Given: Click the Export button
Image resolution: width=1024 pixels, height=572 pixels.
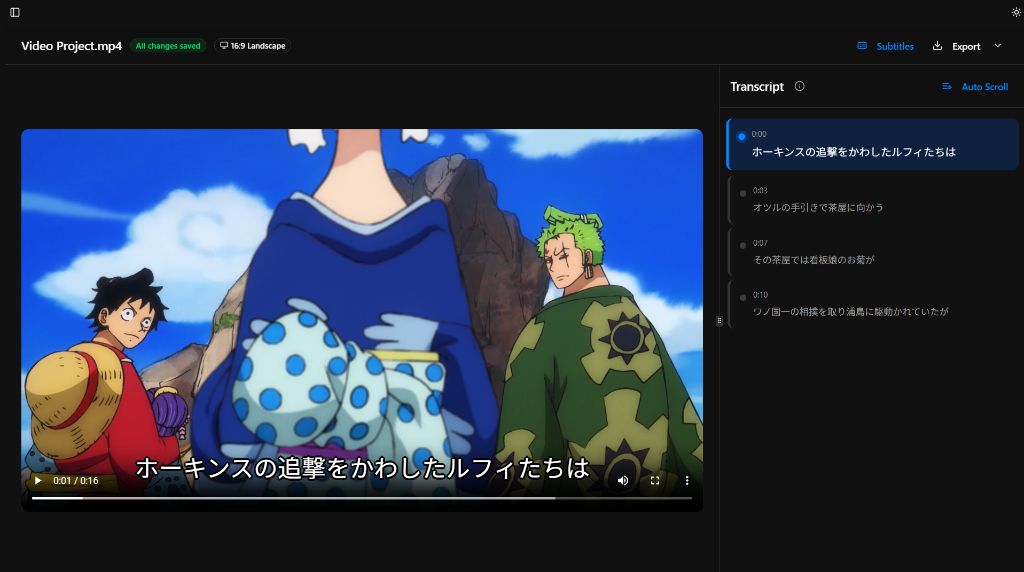Looking at the screenshot, I should pos(957,46).
